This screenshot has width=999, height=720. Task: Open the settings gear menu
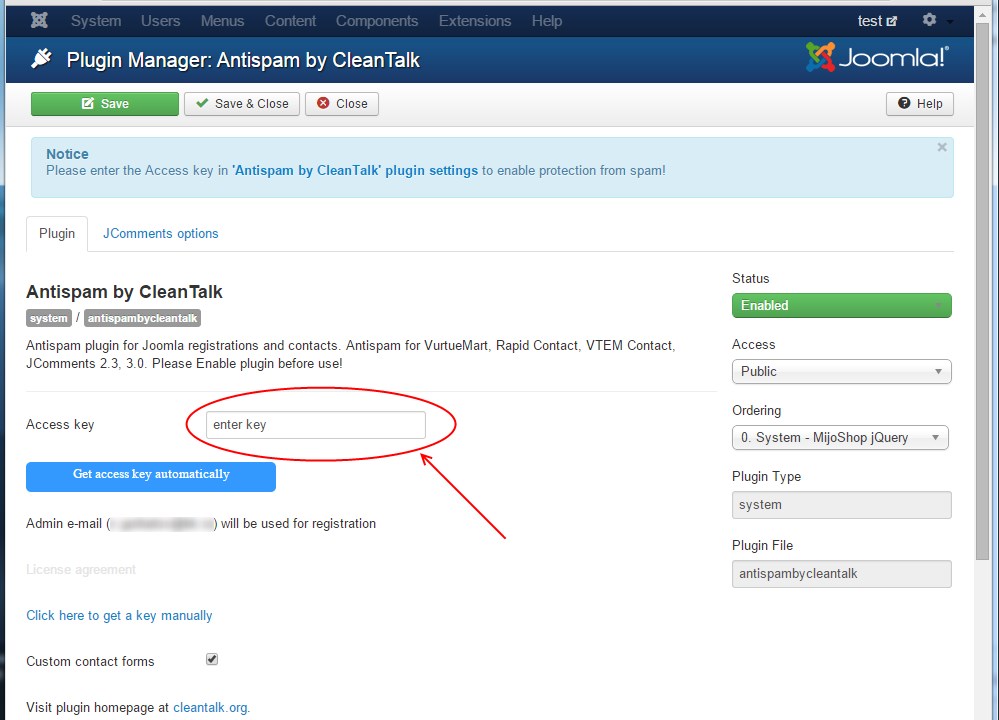(x=931, y=21)
